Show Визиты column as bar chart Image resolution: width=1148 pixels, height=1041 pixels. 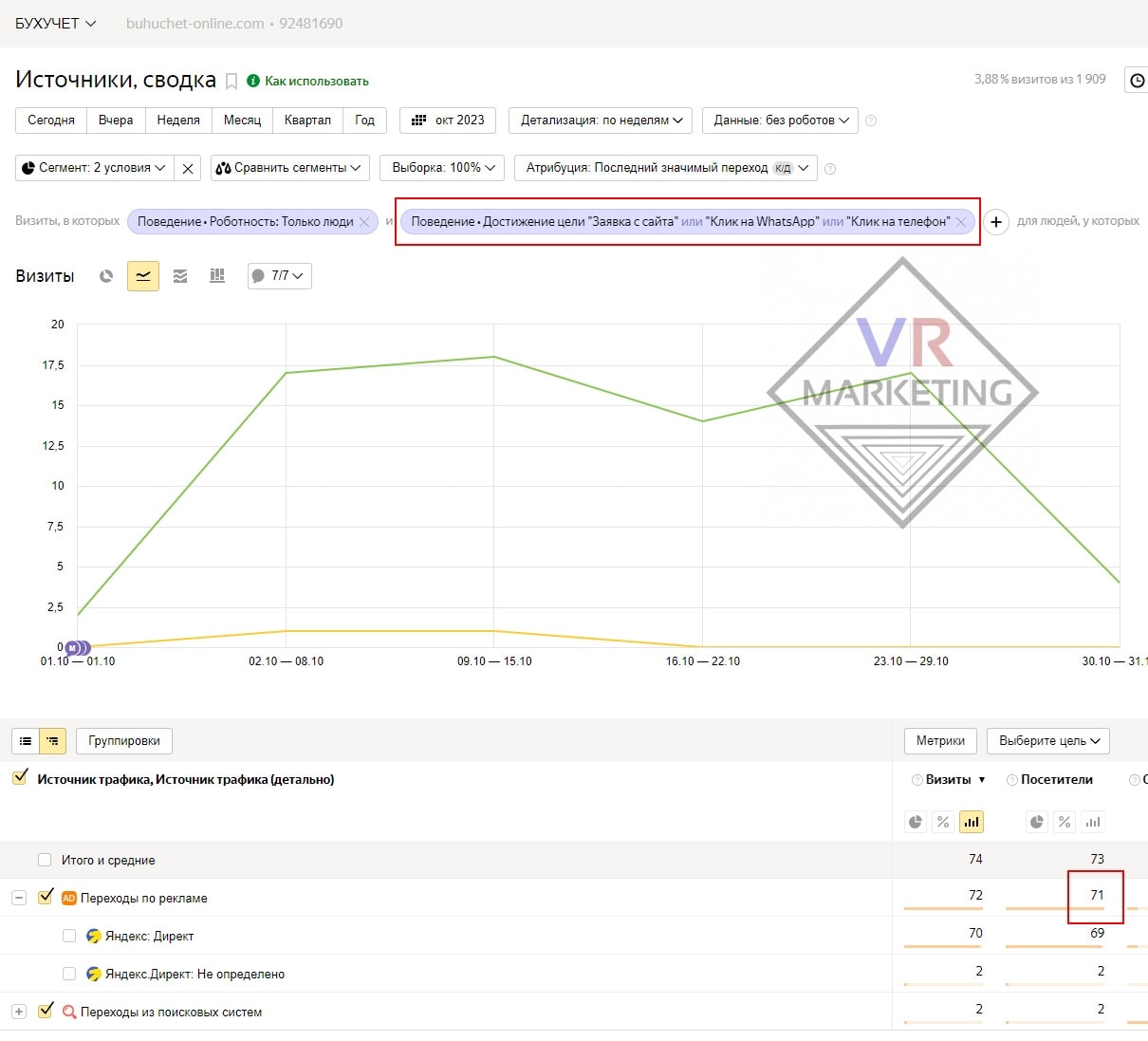pos(971,822)
